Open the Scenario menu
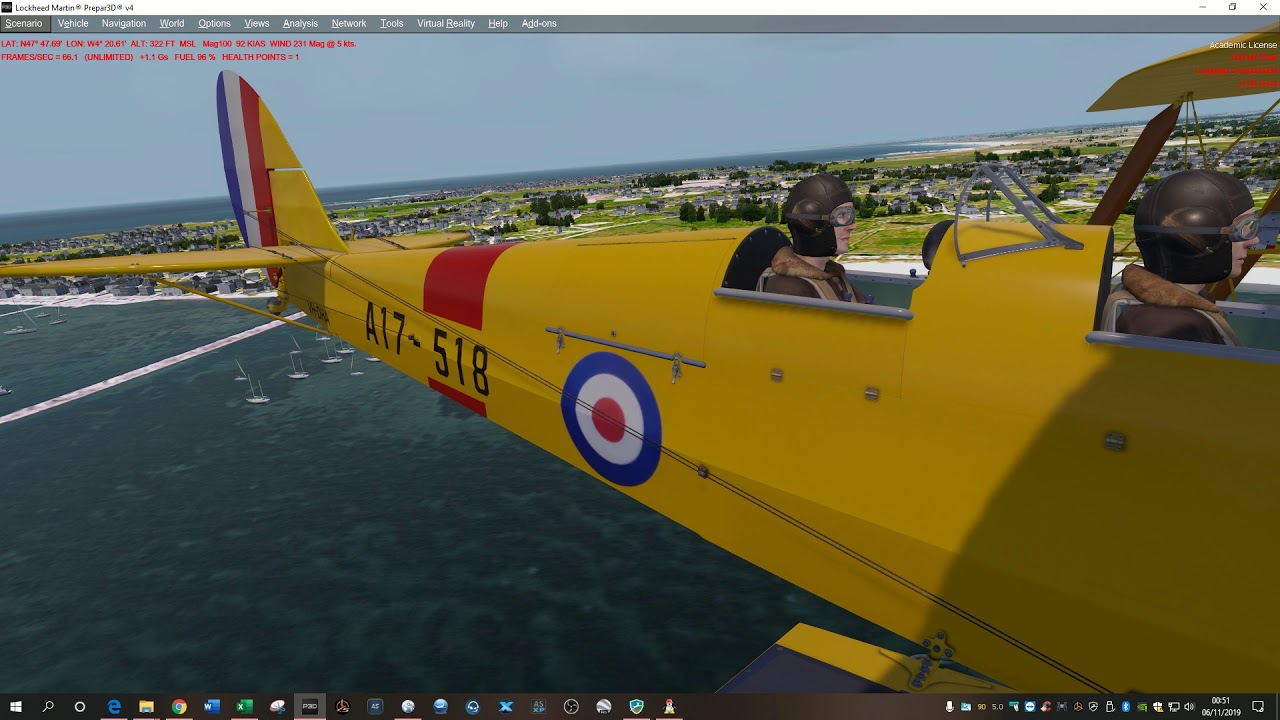 tap(24, 23)
